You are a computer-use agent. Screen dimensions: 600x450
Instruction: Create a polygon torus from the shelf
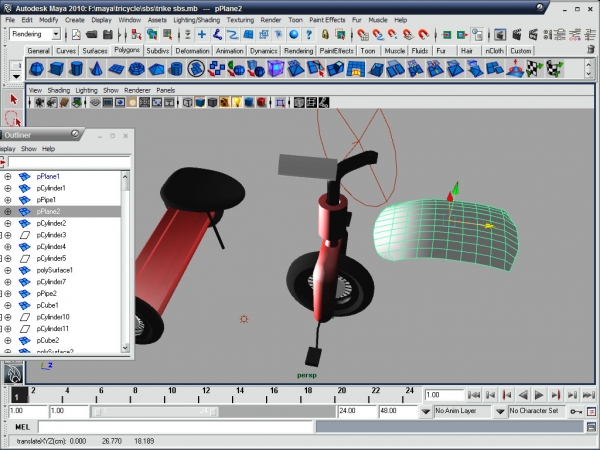coord(136,69)
